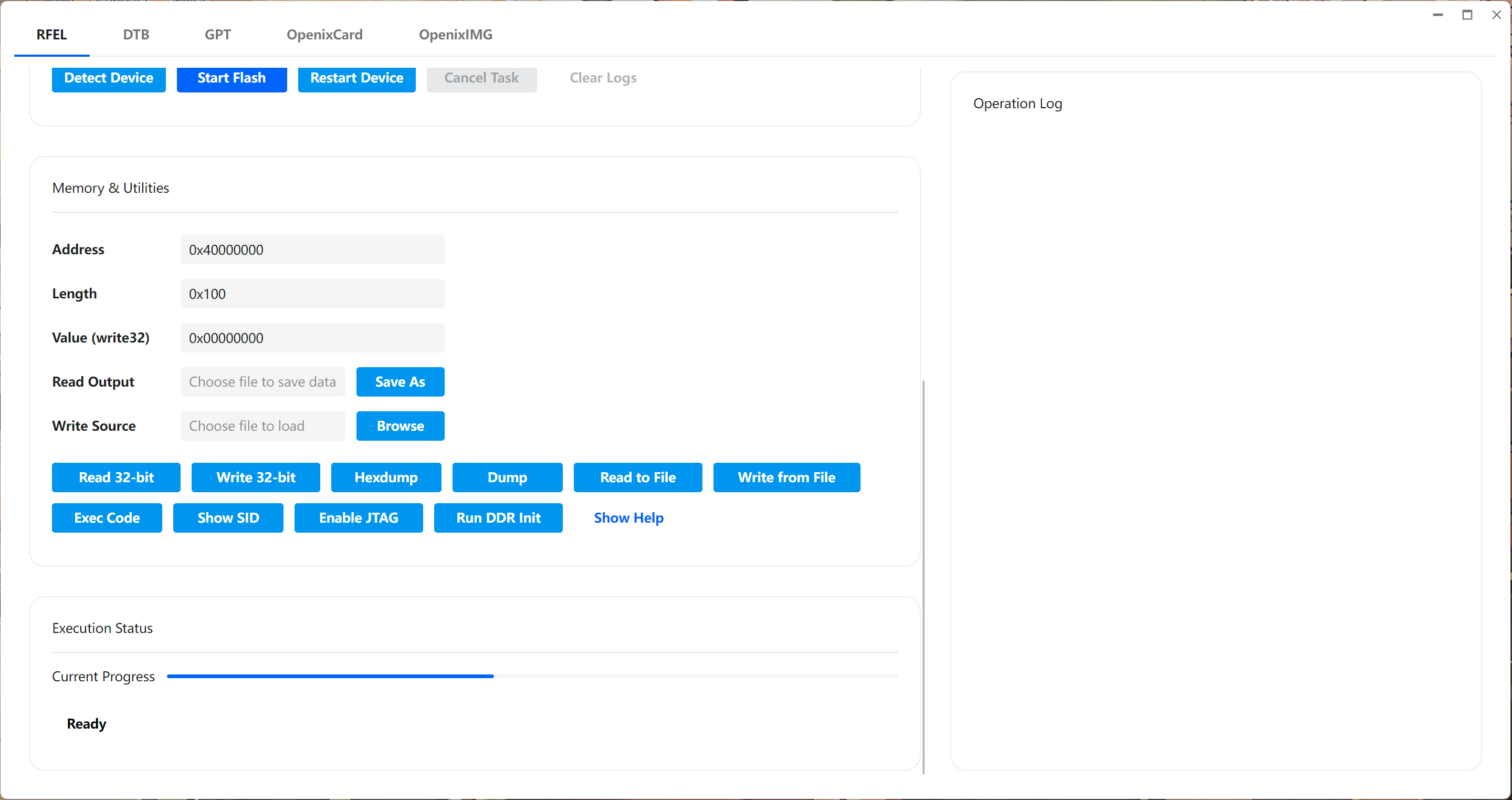The width and height of the screenshot is (1512, 800).
Task: Open the GPT tab
Action: click(217, 35)
